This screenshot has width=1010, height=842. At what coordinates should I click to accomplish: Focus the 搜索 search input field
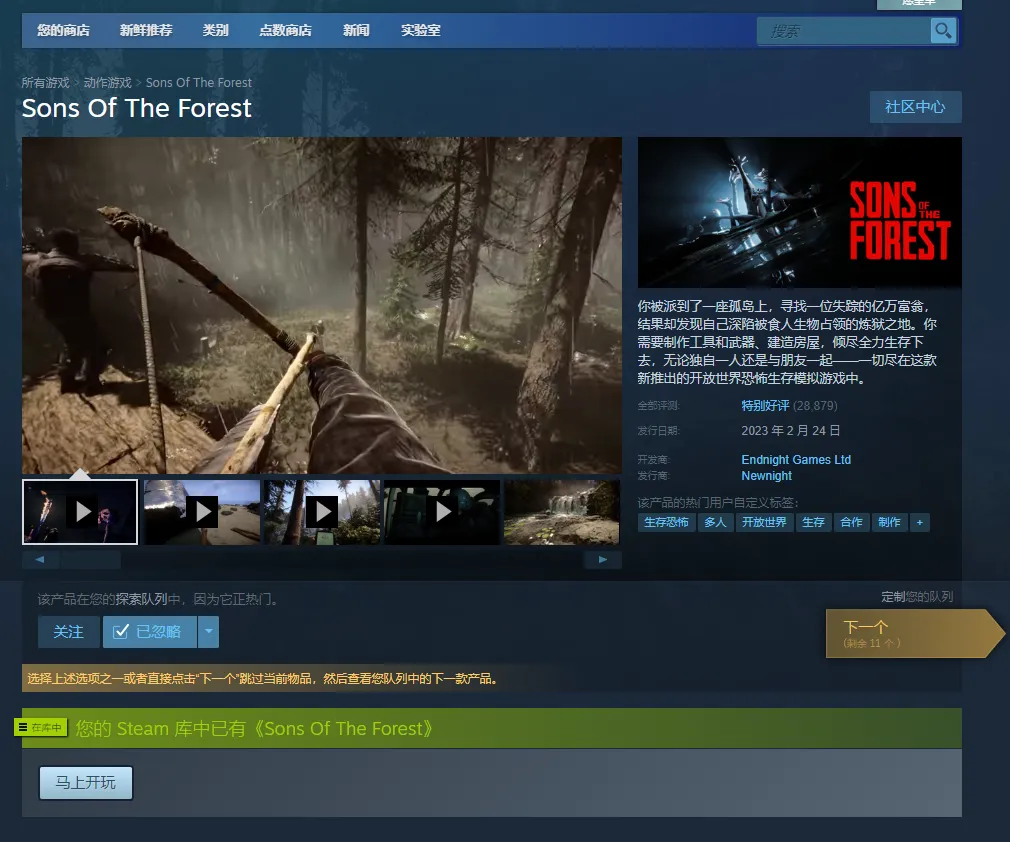pos(844,31)
